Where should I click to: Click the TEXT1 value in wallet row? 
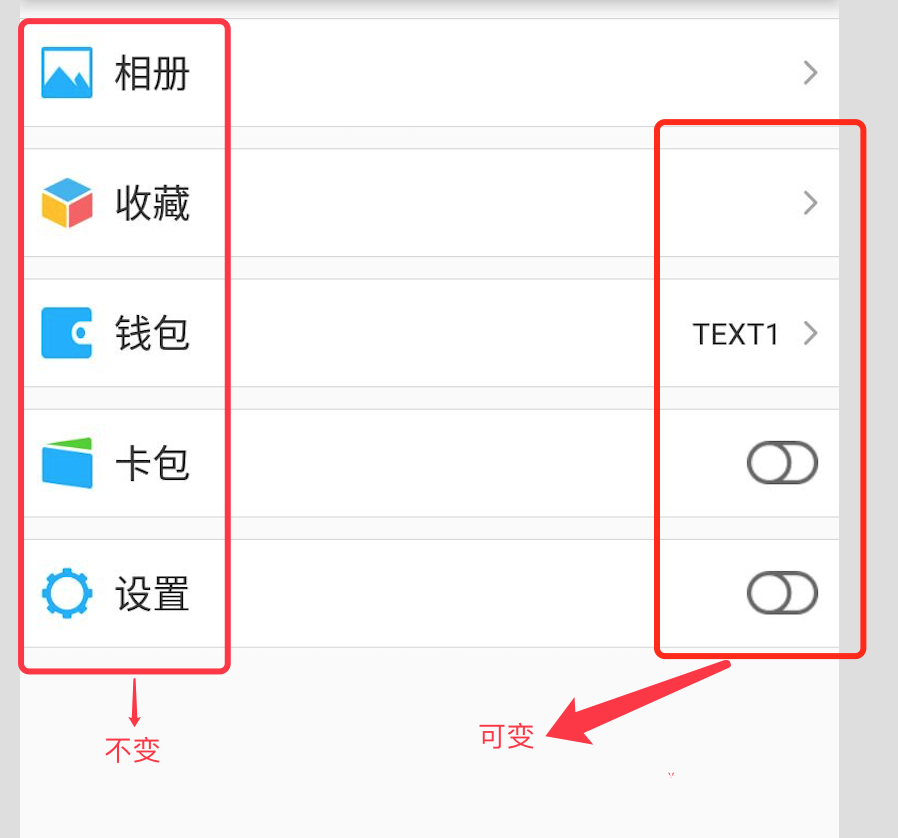tap(735, 334)
